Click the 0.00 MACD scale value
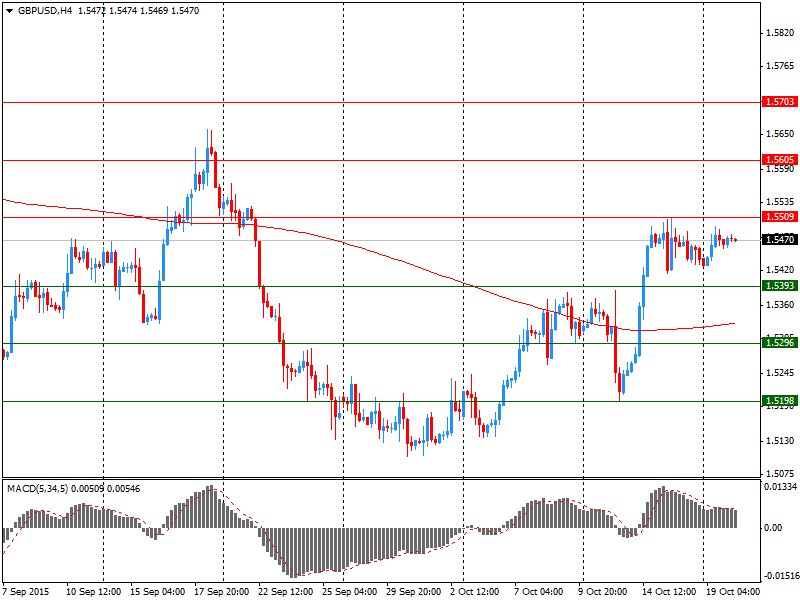The width and height of the screenshot is (800, 600). (x=773, y=528)
